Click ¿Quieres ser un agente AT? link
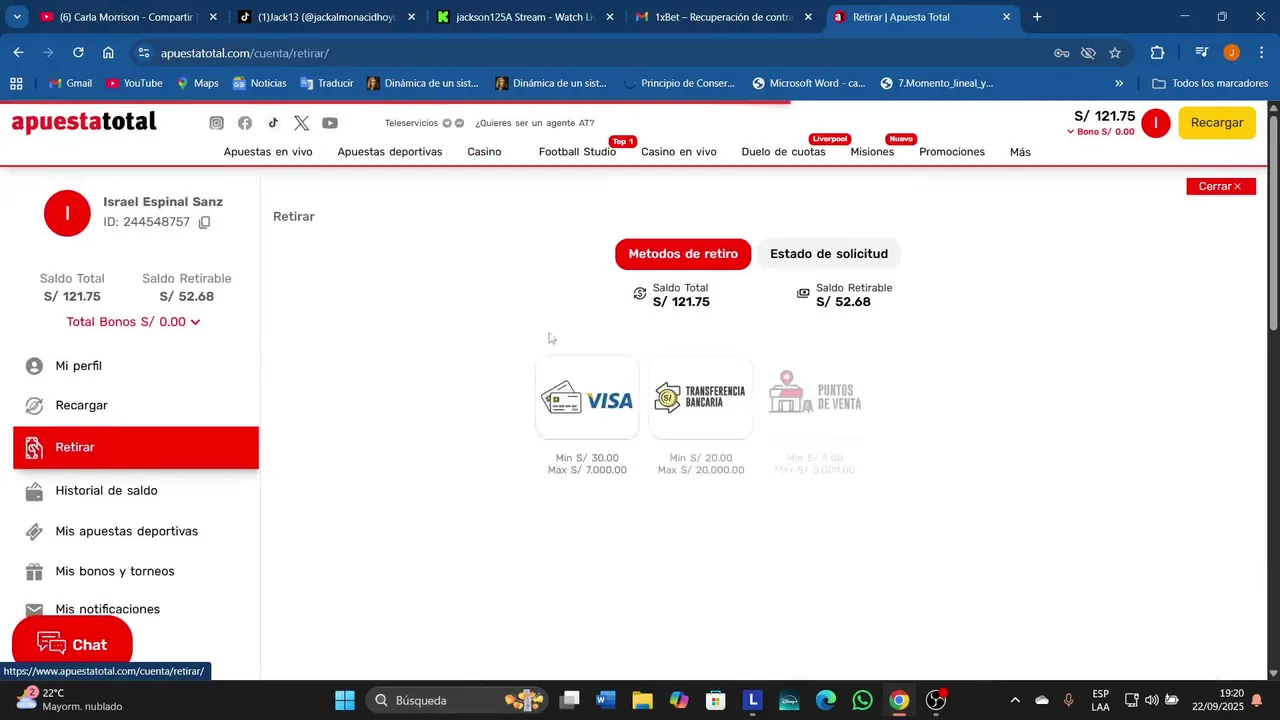 pyautogui.click(x=534, y=123)
